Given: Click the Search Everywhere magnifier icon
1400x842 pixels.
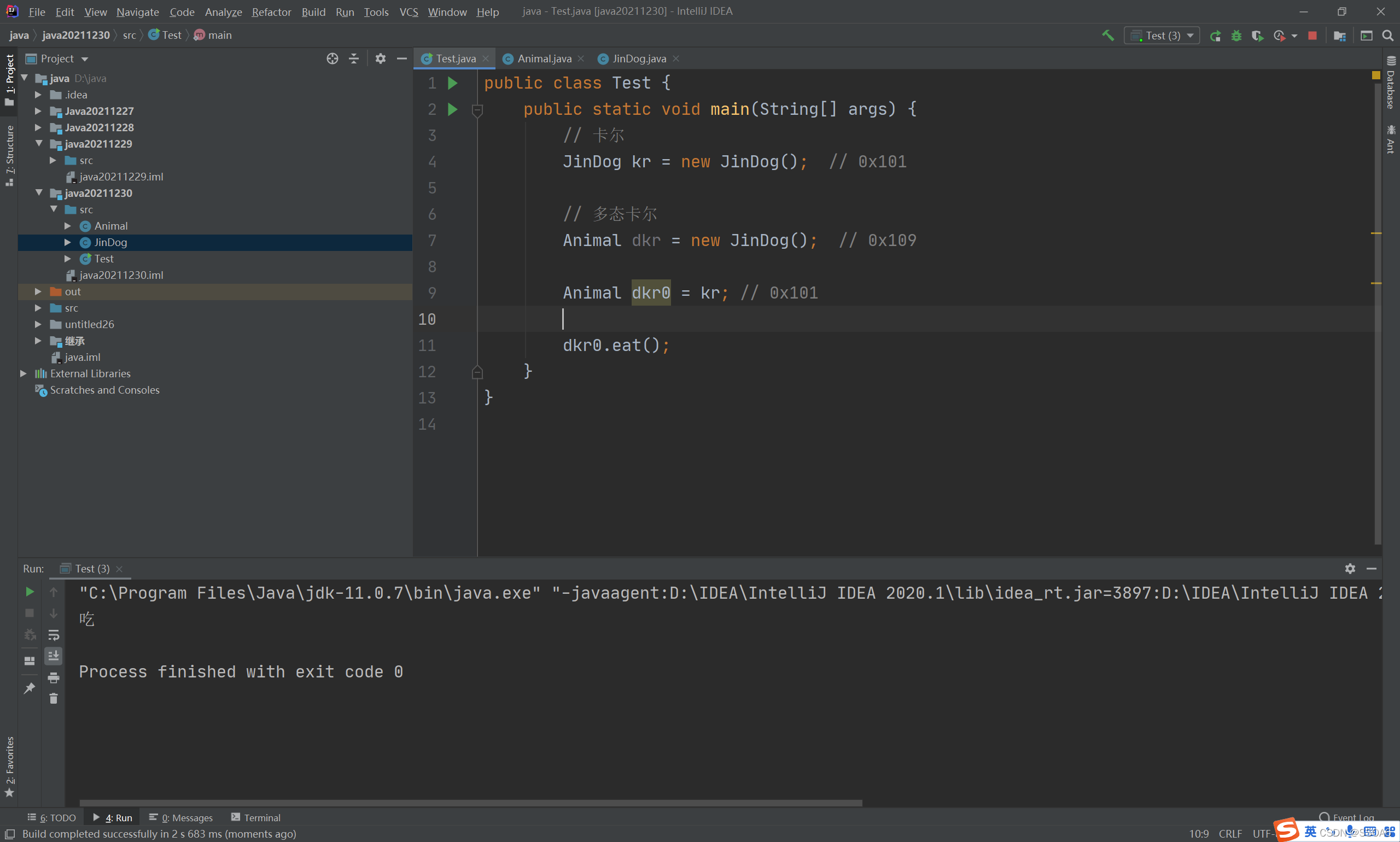Looking at the screenshot, I should click(1387, 36).
